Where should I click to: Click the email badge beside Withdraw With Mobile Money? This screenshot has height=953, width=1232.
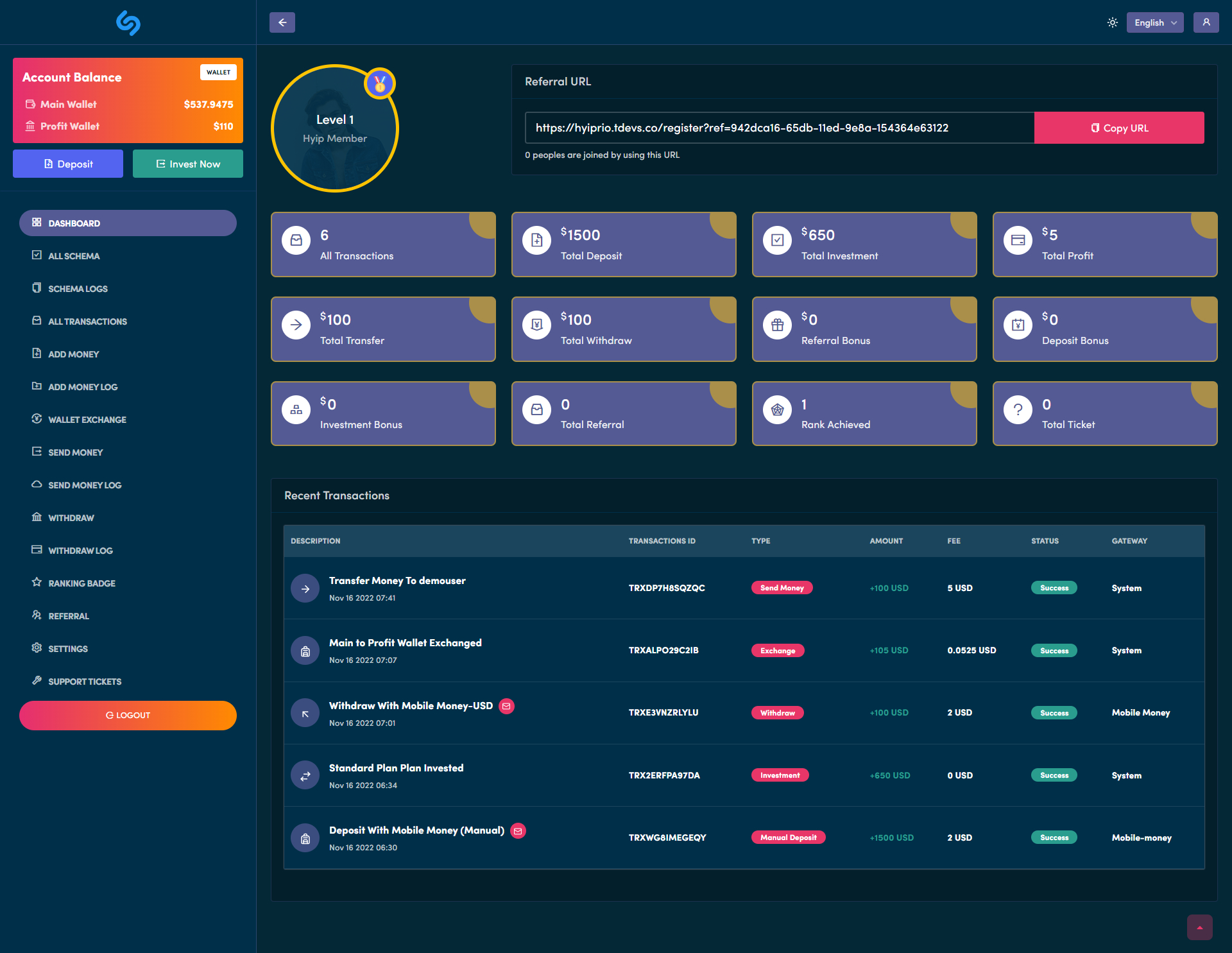[506, 706]
